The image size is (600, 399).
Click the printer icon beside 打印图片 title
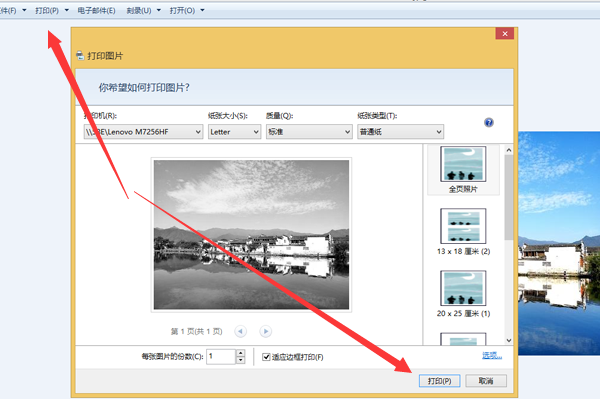tap(80, 56)
